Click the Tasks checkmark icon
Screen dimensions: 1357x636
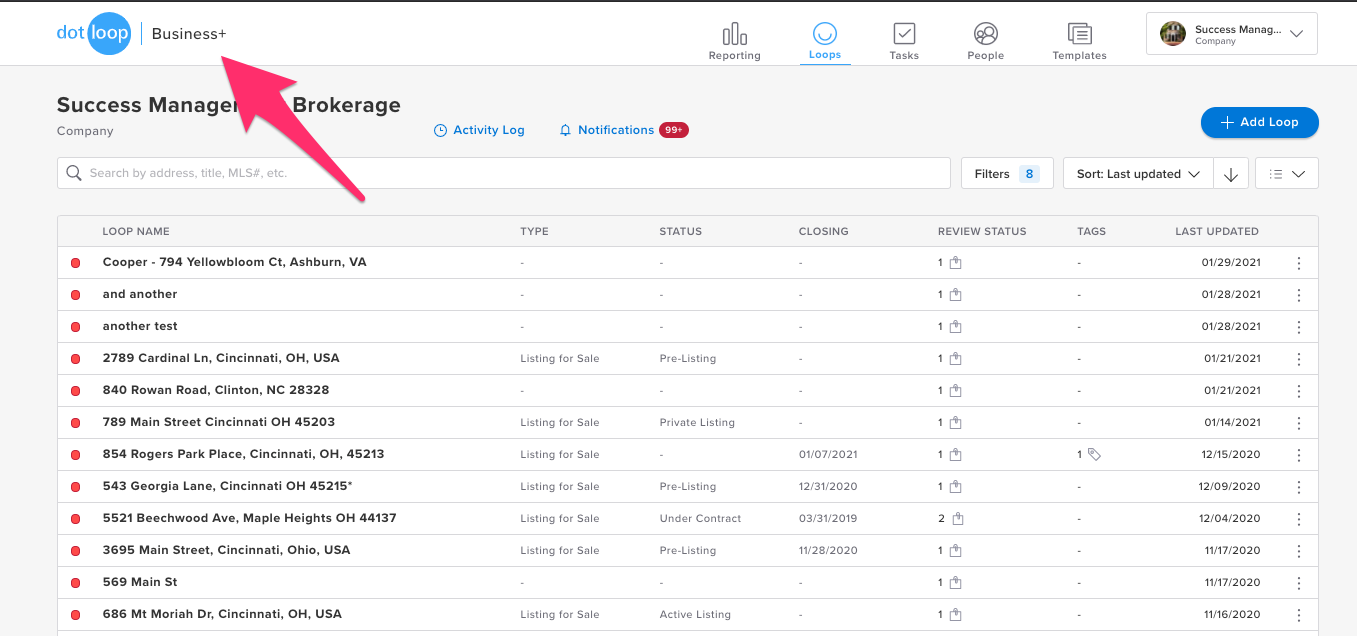pyautogui.click(x=904, y=35)
